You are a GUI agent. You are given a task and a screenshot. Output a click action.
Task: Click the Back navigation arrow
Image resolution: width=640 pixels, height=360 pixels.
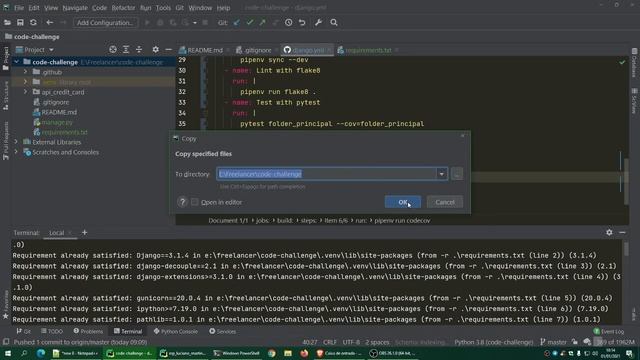point(49,22)
